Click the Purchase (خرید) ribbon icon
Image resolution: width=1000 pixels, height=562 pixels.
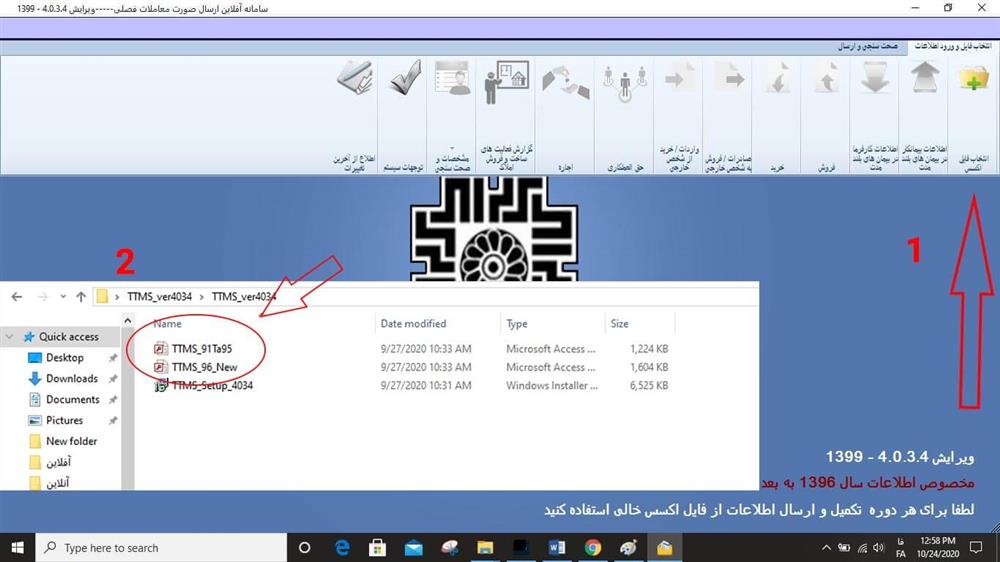tap(778, 79)
